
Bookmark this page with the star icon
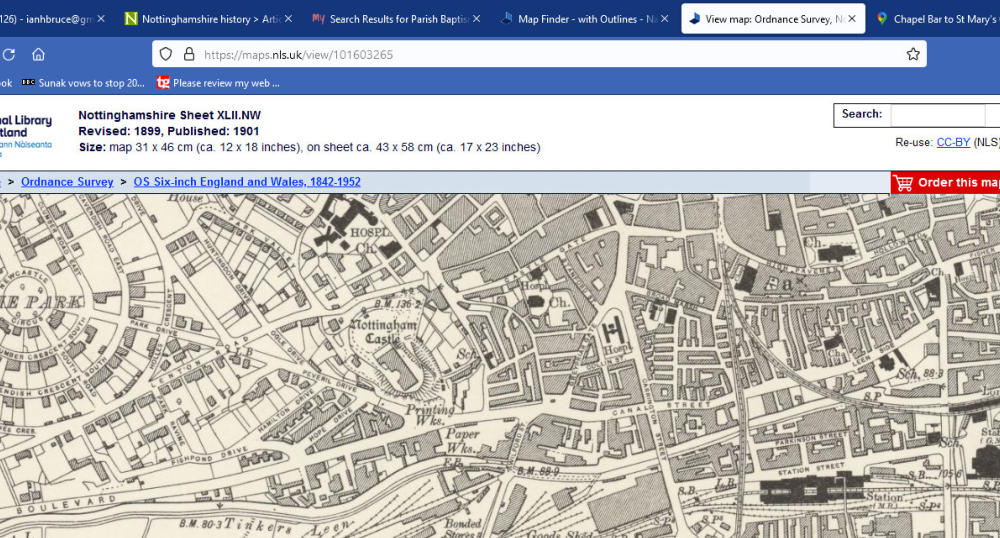[x=912, y=55]
